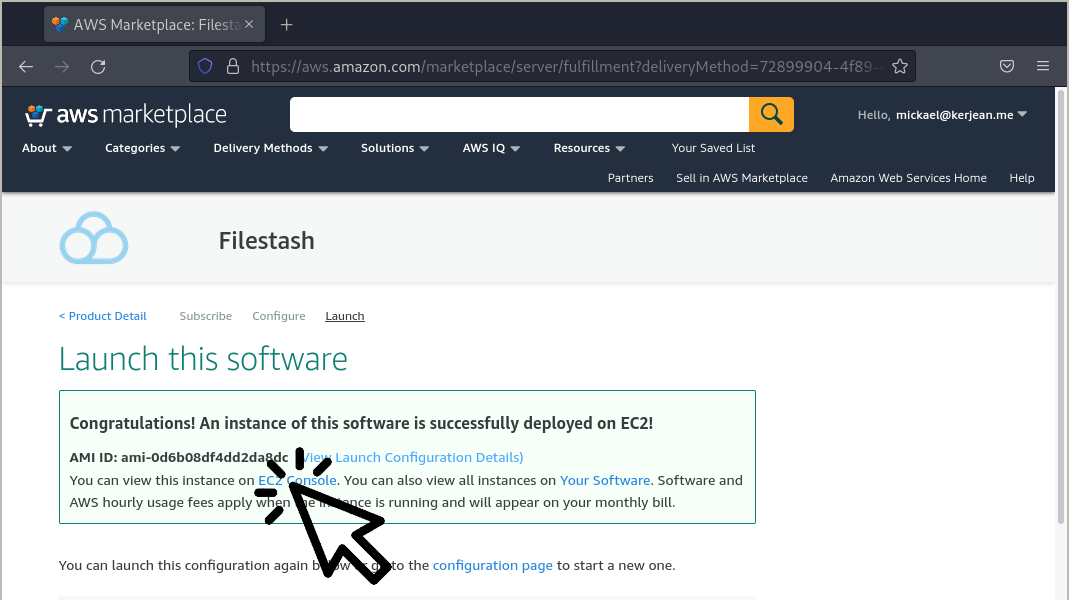Reload the current page

click(x=98, y=67)
